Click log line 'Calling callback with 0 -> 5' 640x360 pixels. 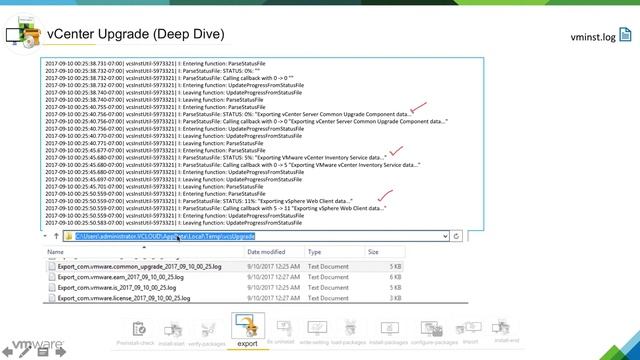233,165
